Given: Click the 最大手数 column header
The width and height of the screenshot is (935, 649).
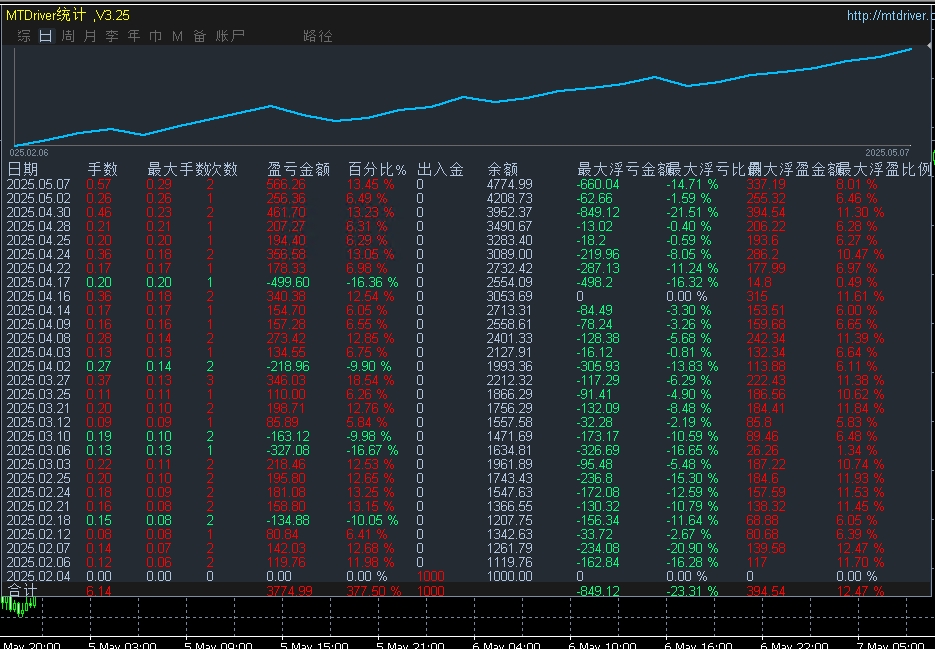Looking at the screenshot, I should [178, 169].
